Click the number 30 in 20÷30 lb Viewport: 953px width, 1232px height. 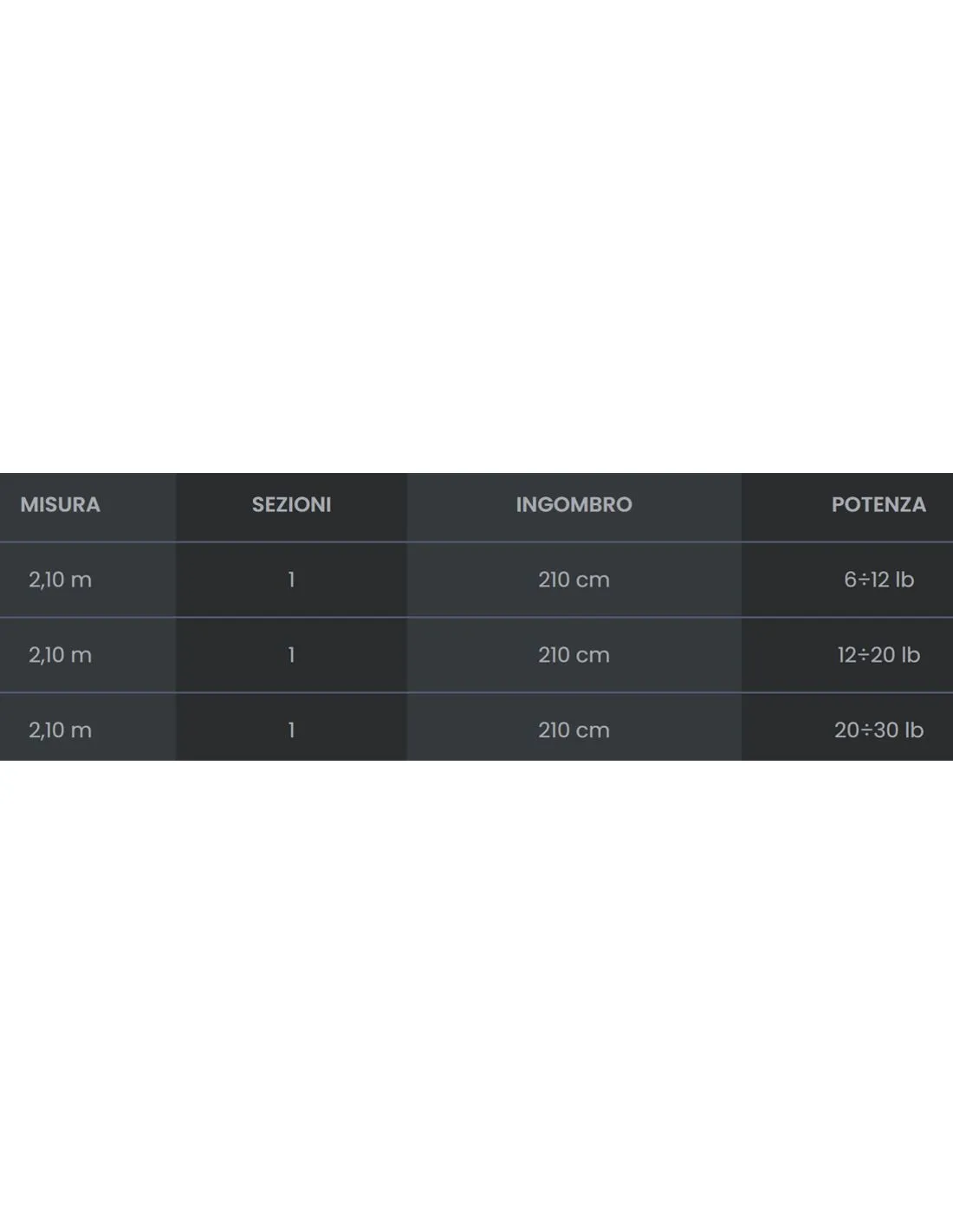885,730
